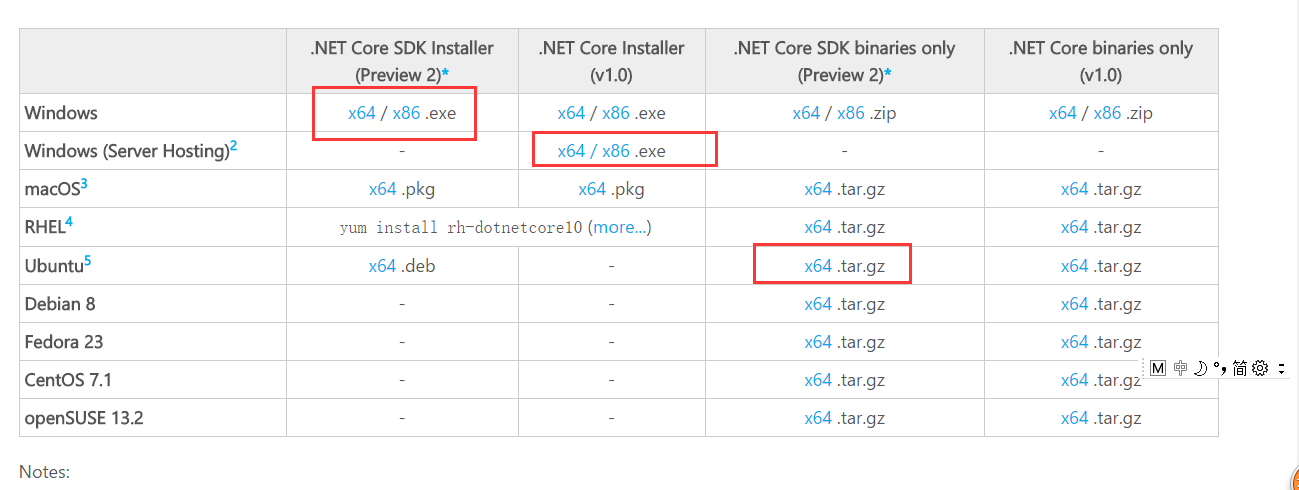Screen dimensions: 1299x490
Task: Open IME toolbar options dropdown arrow
Action: coord(1281,369)
